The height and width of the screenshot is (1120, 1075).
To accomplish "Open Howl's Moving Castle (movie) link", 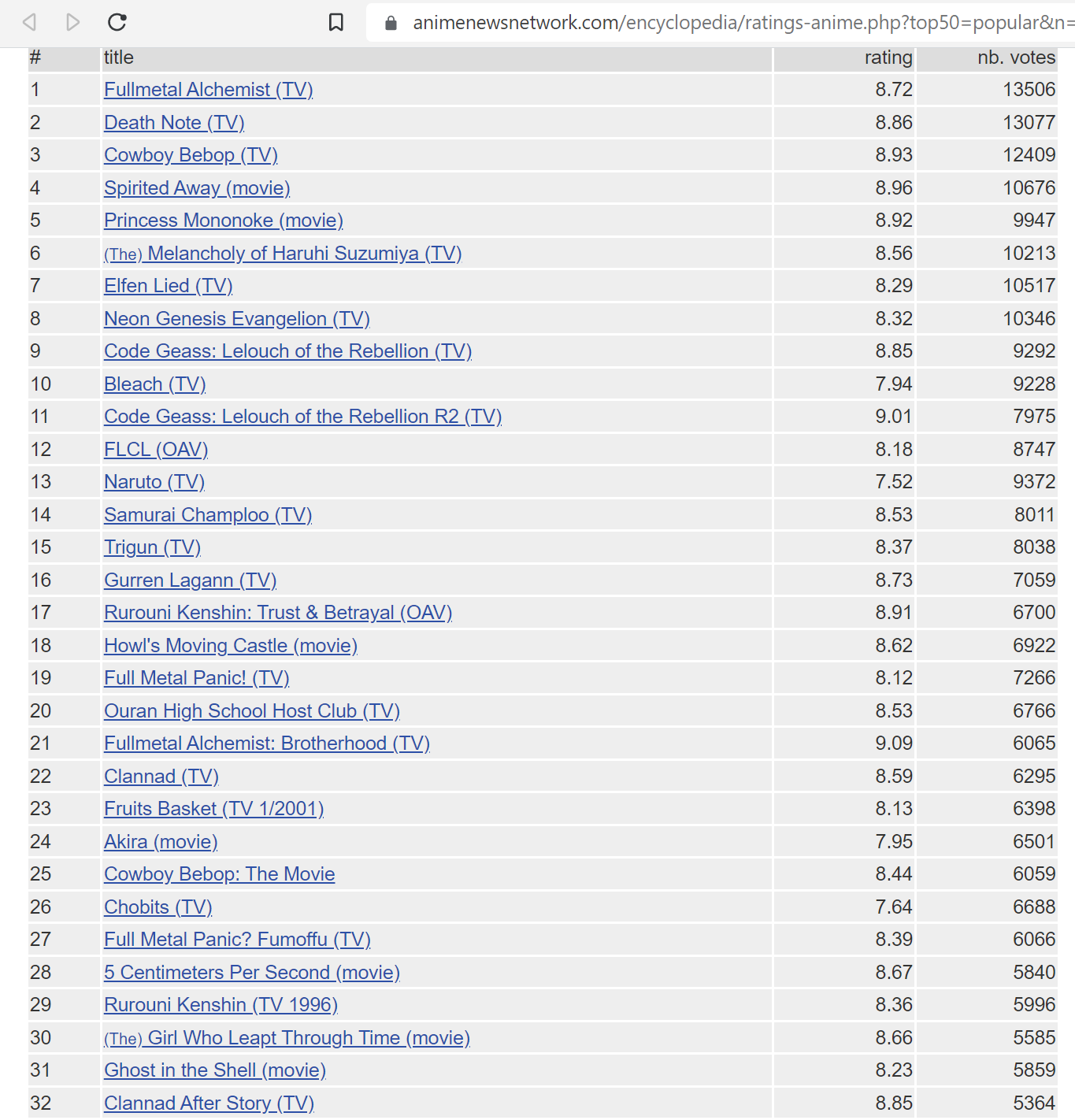I will coord(231,646).
